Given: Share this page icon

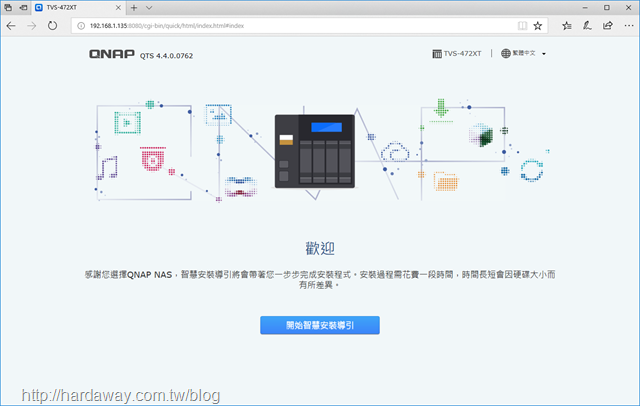Looking at the screenshot, I should click(x=608, y=26).
